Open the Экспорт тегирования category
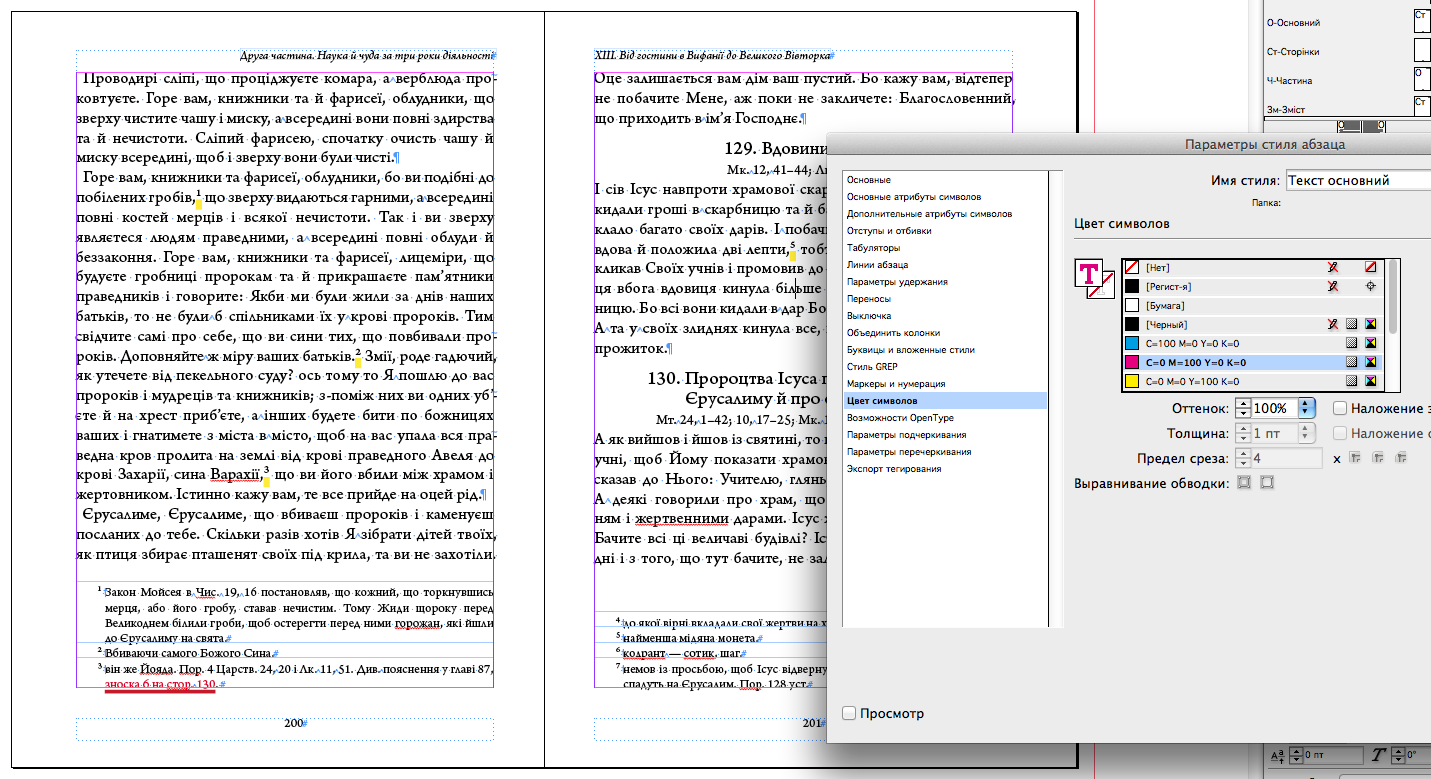This screenshot has height=779, width=1431. click(x=944, y=469)
